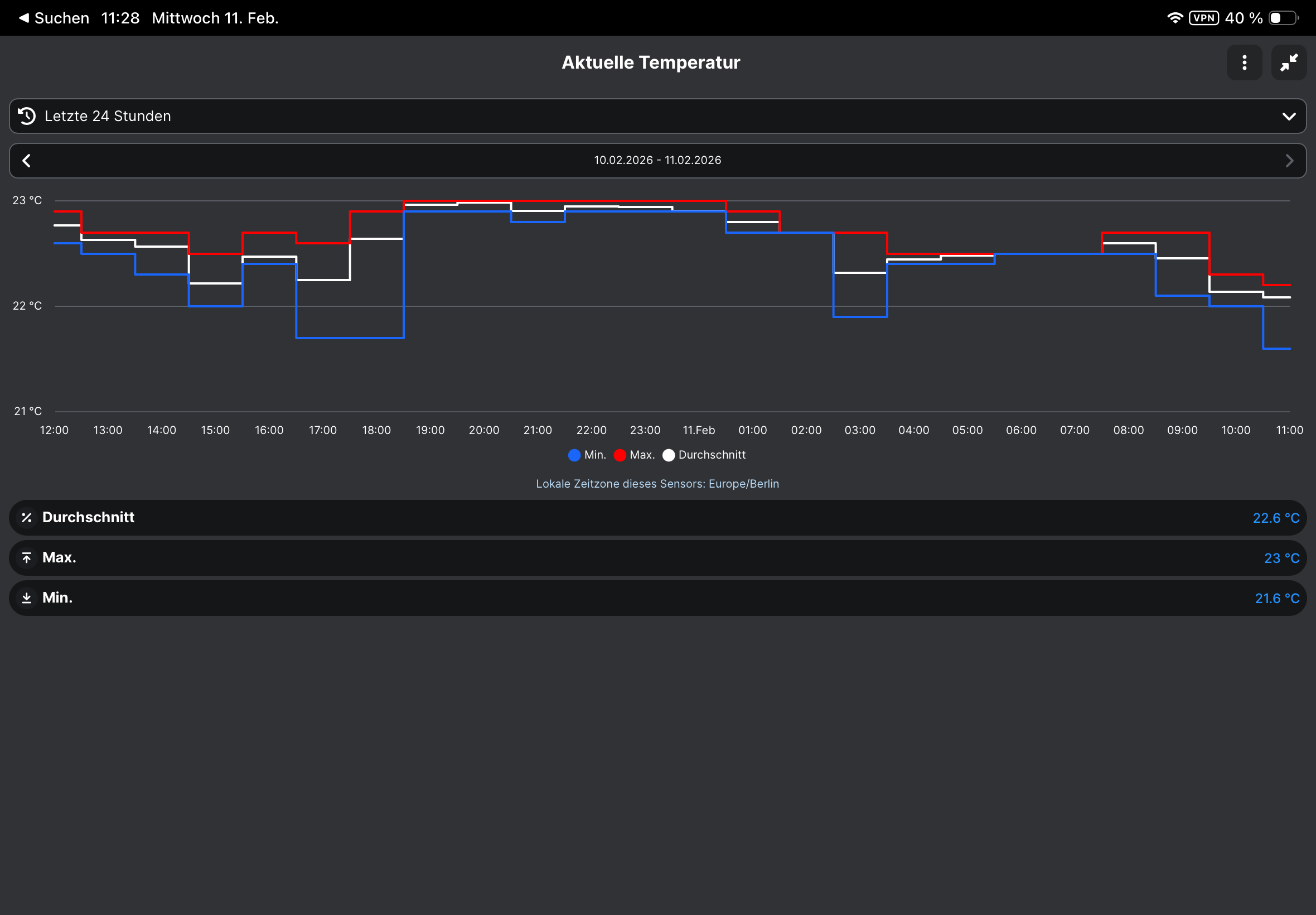Toggle the Min. series in the legend
Viewport: 1316px width, 915px height.
(594, 455)
